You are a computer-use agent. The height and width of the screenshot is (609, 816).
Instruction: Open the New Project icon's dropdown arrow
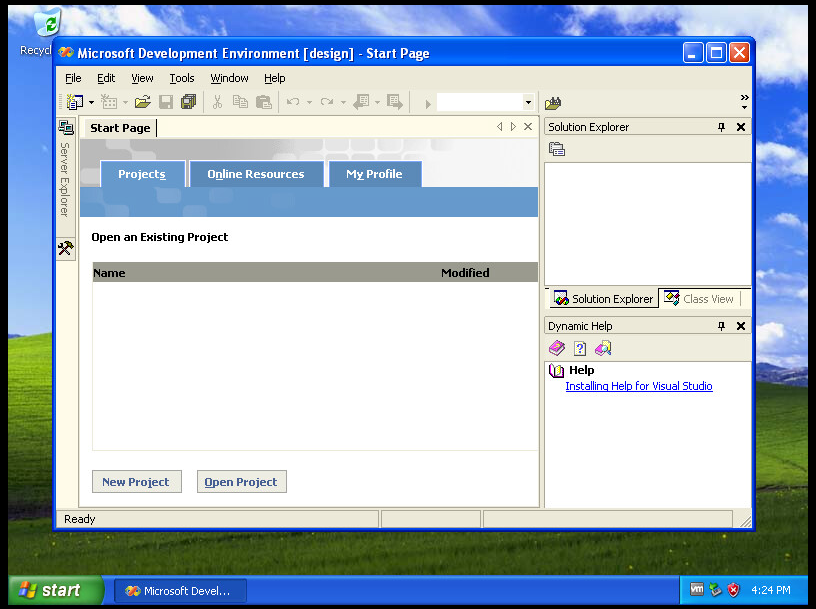tap(92, 103)
